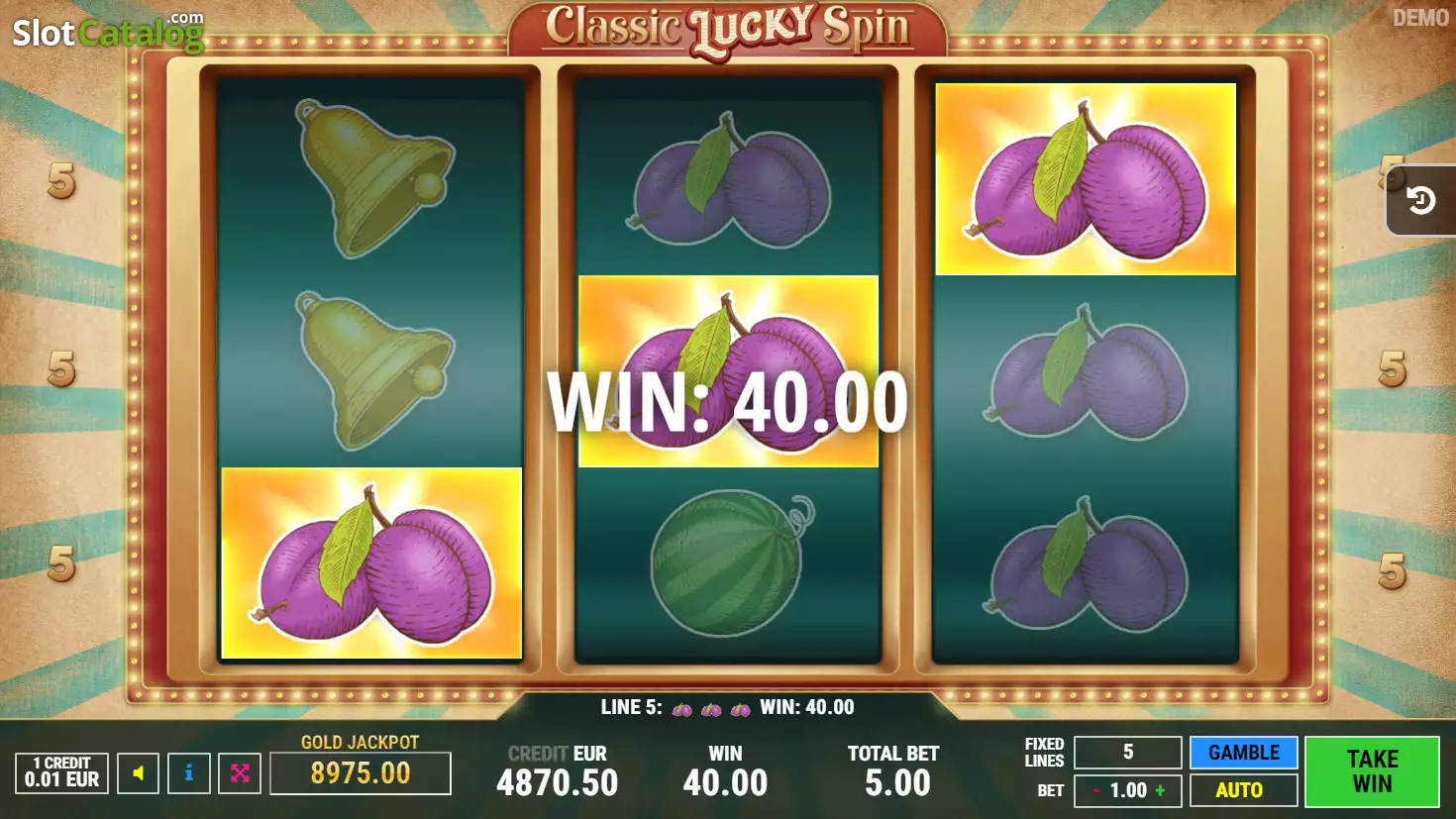Mute the game sound with the speaker icon
Viewport: 1456px width, 819px height.
[x=139, y=773]
